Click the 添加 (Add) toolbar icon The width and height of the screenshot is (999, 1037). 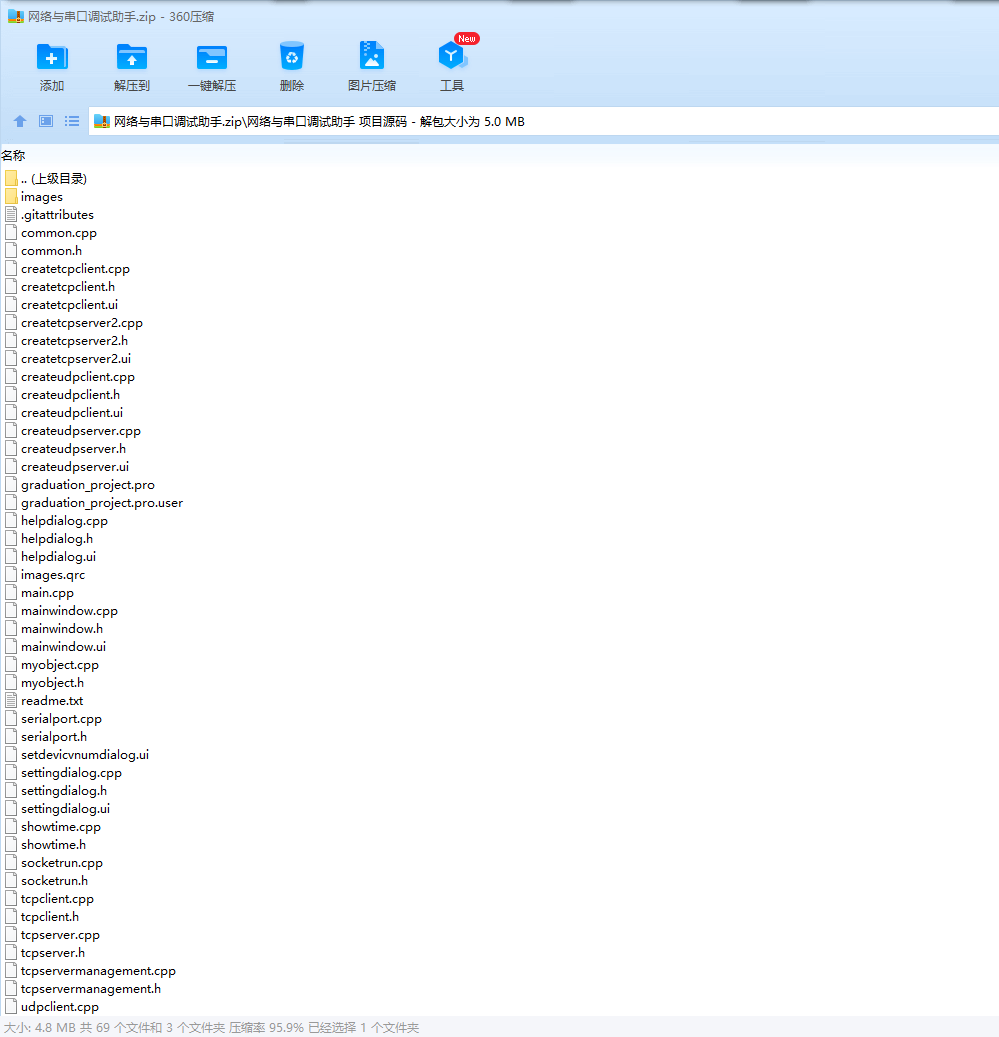coord(52,57)
